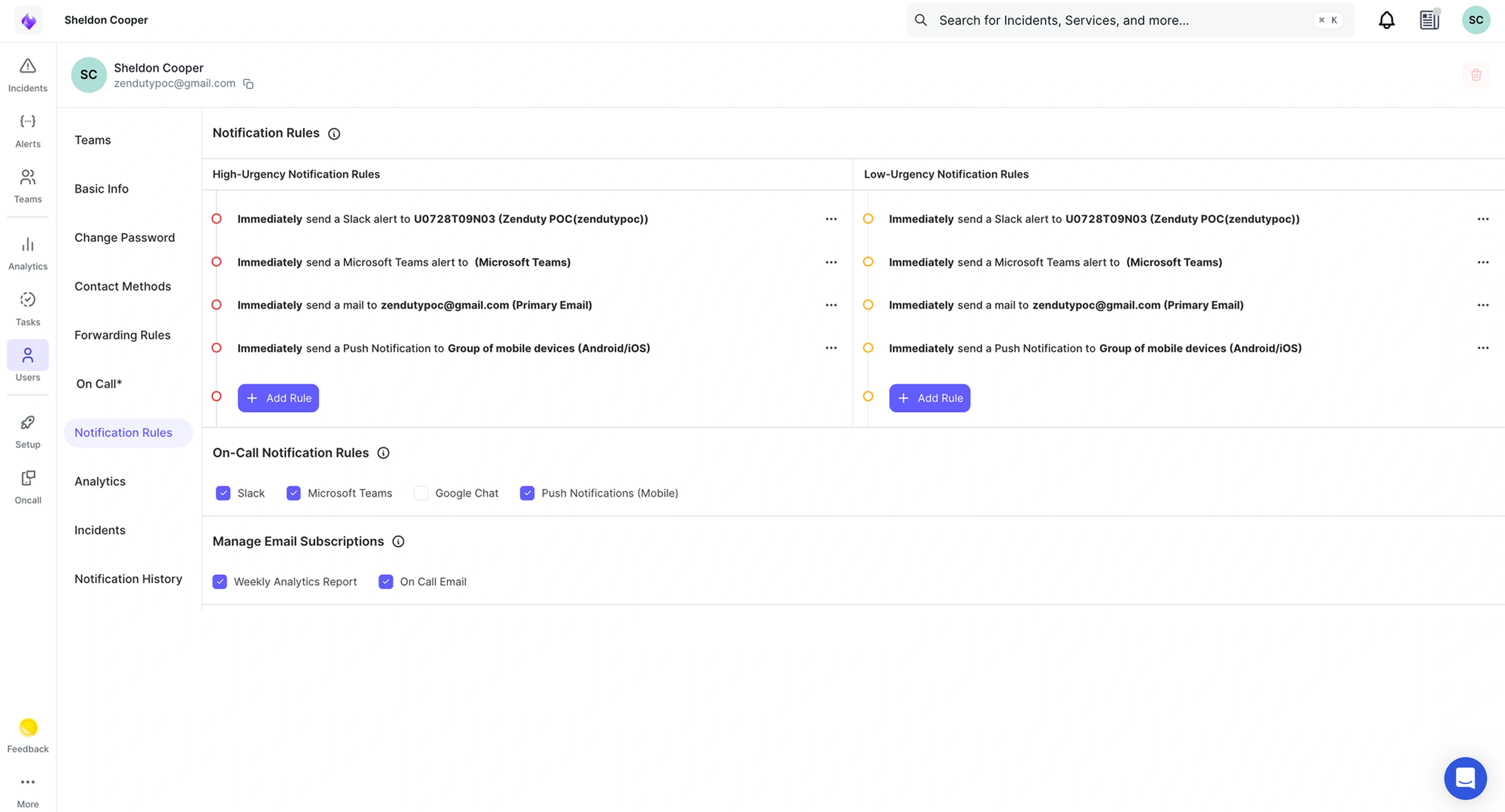Open options menu for low-urgency mail rule
The height and width of the screenshot is (812, 1505).
tap(1482, 305)
